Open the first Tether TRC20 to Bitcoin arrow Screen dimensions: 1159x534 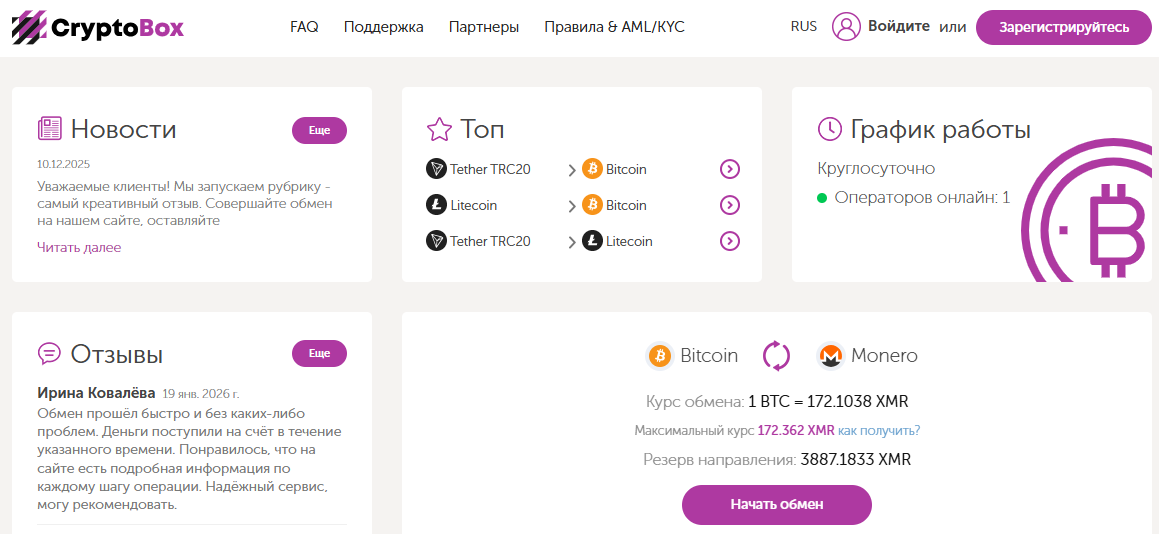pyautogui.click(x=730, y=169)
